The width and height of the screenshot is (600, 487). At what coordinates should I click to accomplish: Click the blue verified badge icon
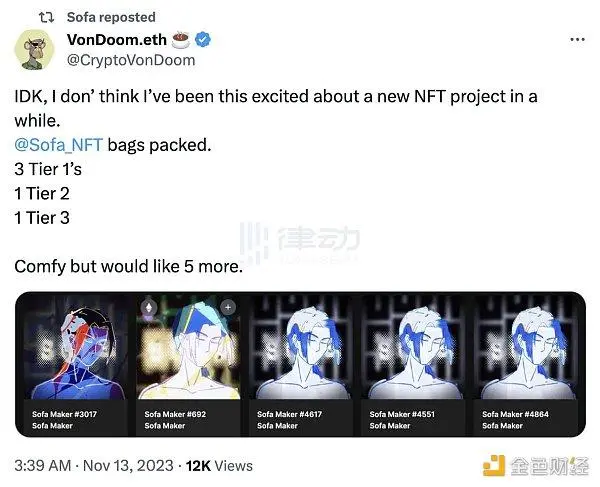click(203, 39)
